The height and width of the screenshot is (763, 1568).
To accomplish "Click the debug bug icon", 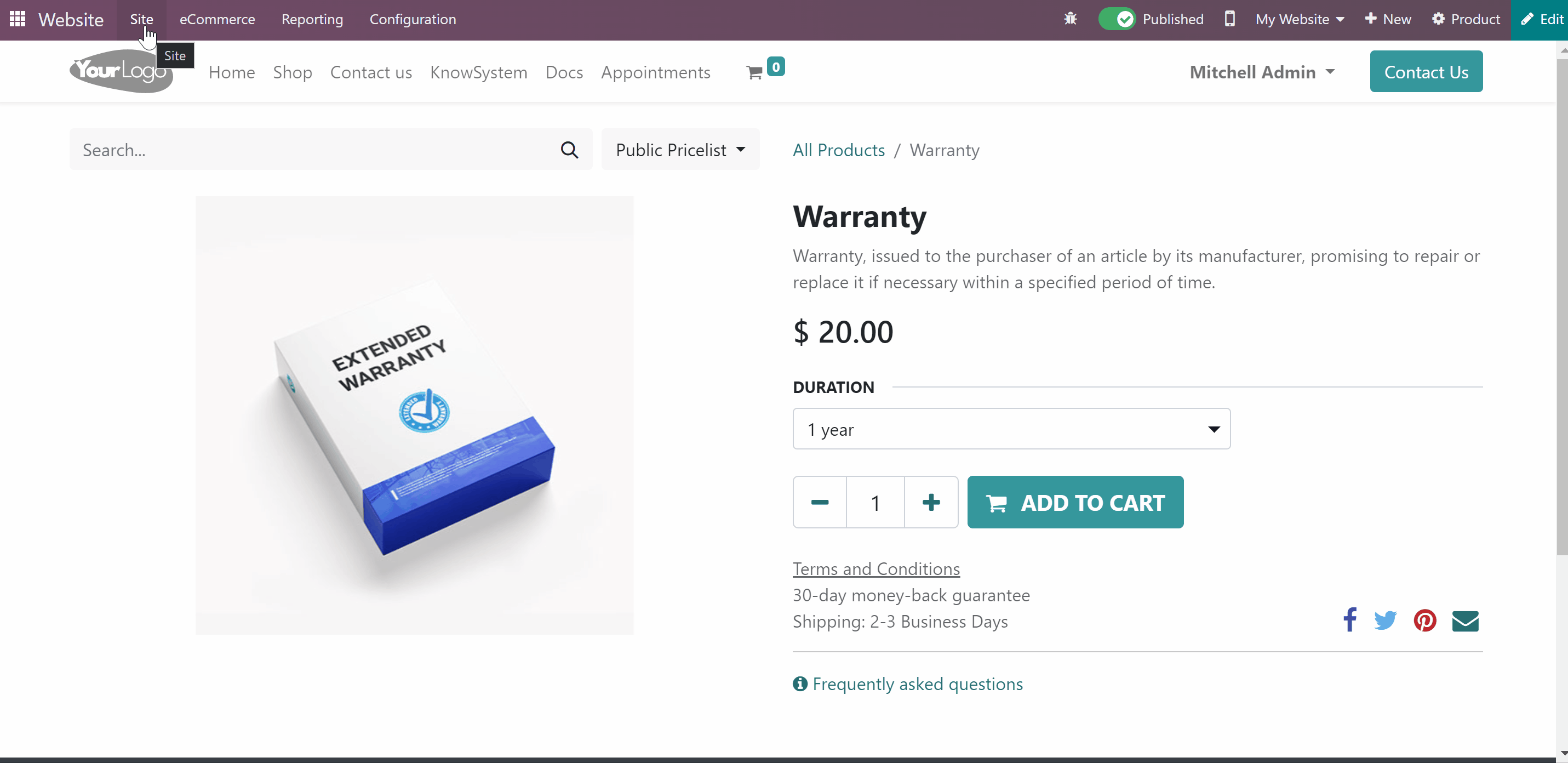I will (x=1070, y=19).
